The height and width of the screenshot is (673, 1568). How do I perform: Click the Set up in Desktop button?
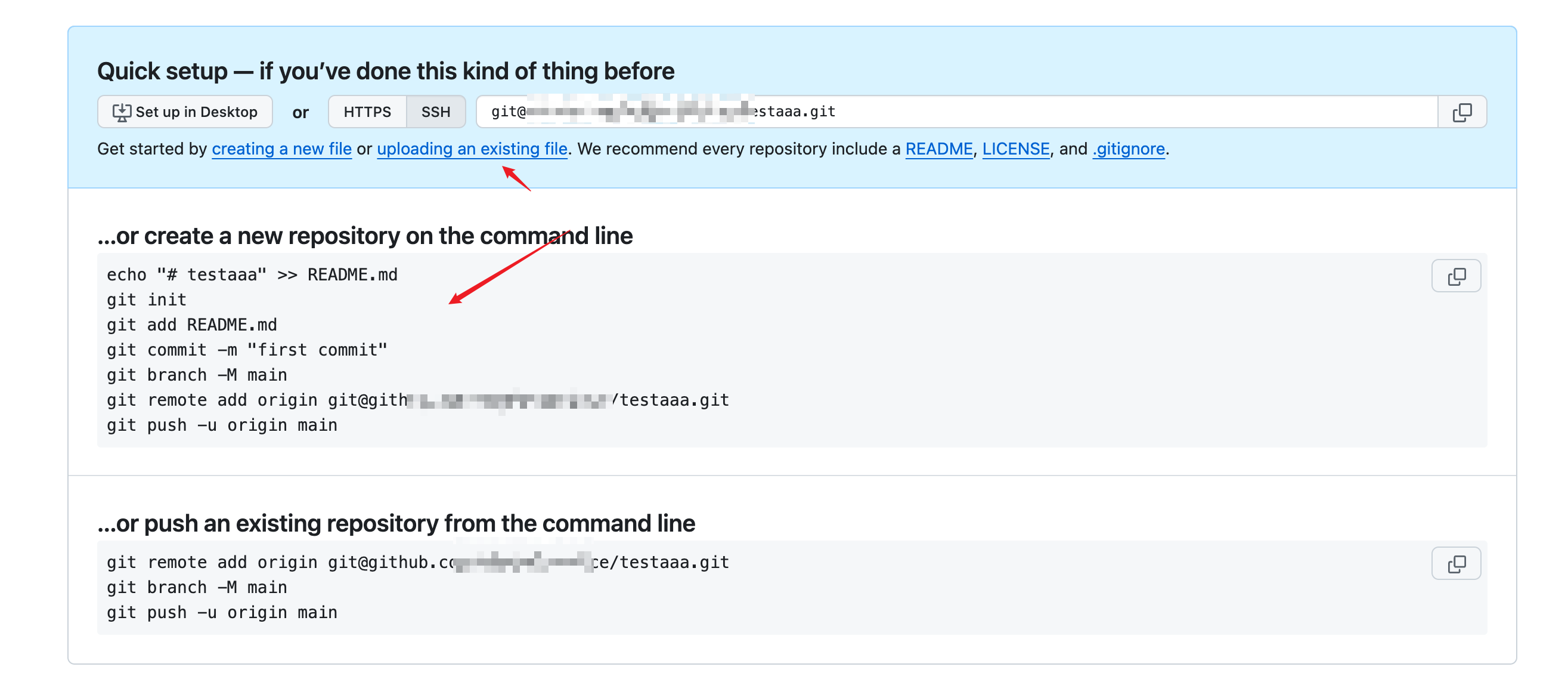click(x=185, y=112)
